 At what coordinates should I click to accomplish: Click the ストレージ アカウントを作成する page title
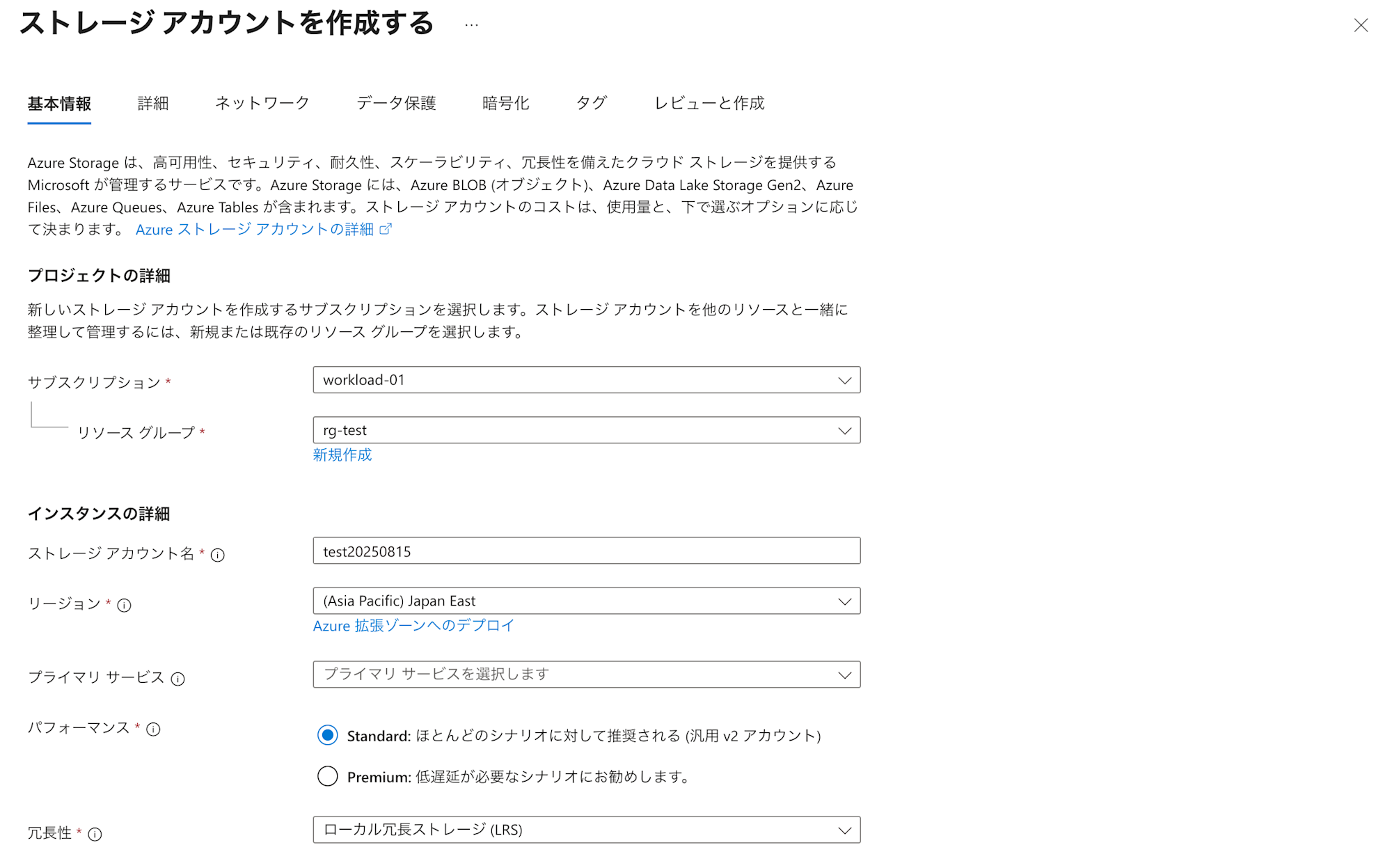[227, 23]
